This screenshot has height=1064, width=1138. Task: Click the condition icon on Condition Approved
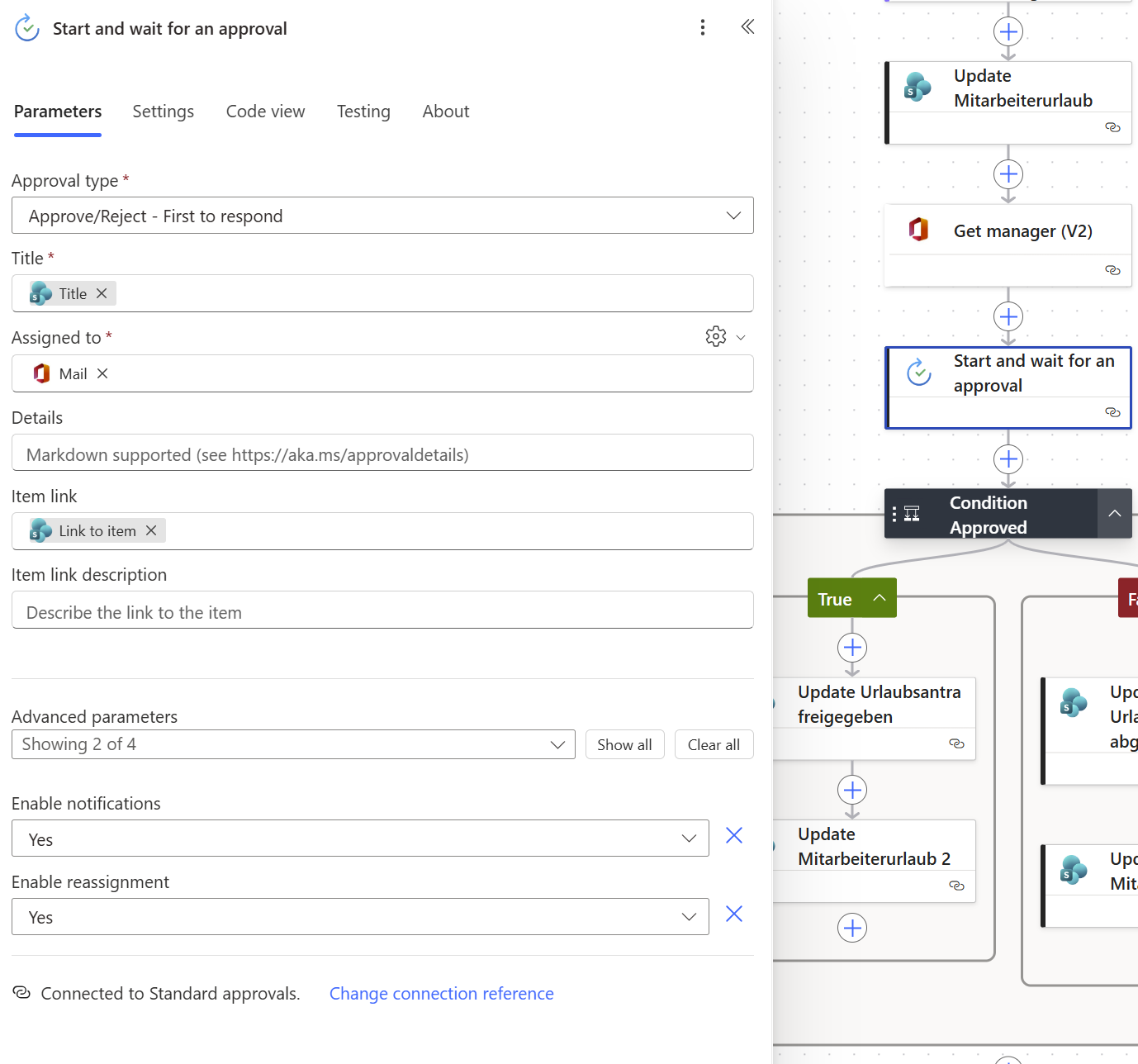(x=912, y=513)
